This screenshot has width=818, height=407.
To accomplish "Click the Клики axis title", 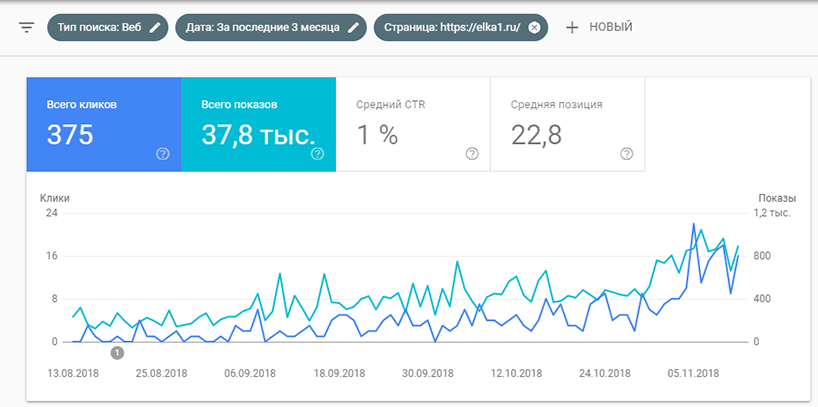I will (55, 198).
